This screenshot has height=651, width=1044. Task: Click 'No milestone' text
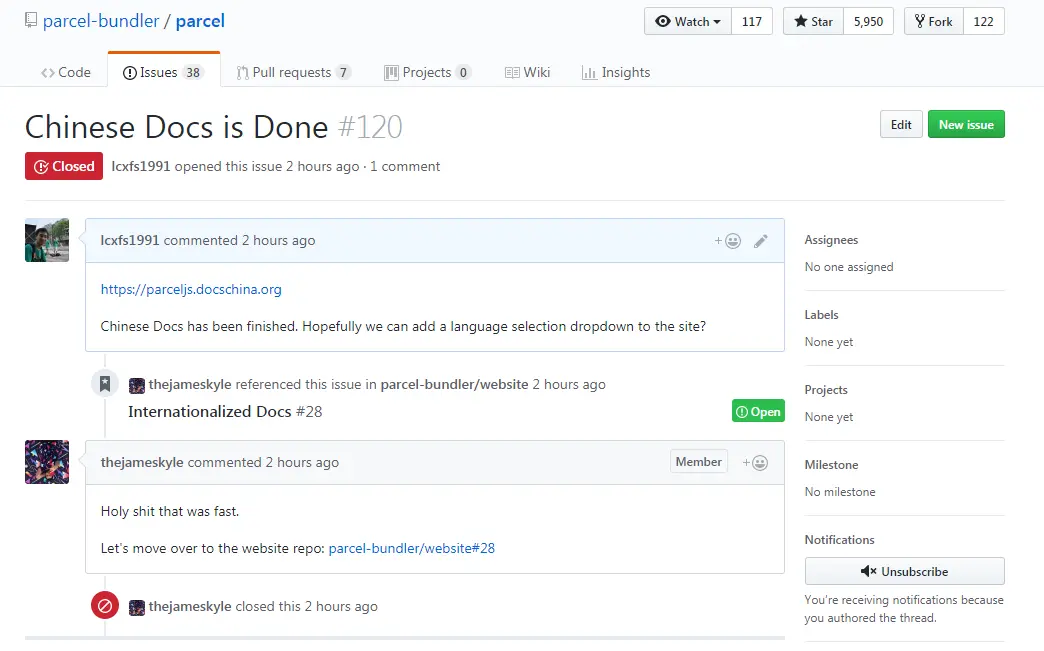[840, 492]
